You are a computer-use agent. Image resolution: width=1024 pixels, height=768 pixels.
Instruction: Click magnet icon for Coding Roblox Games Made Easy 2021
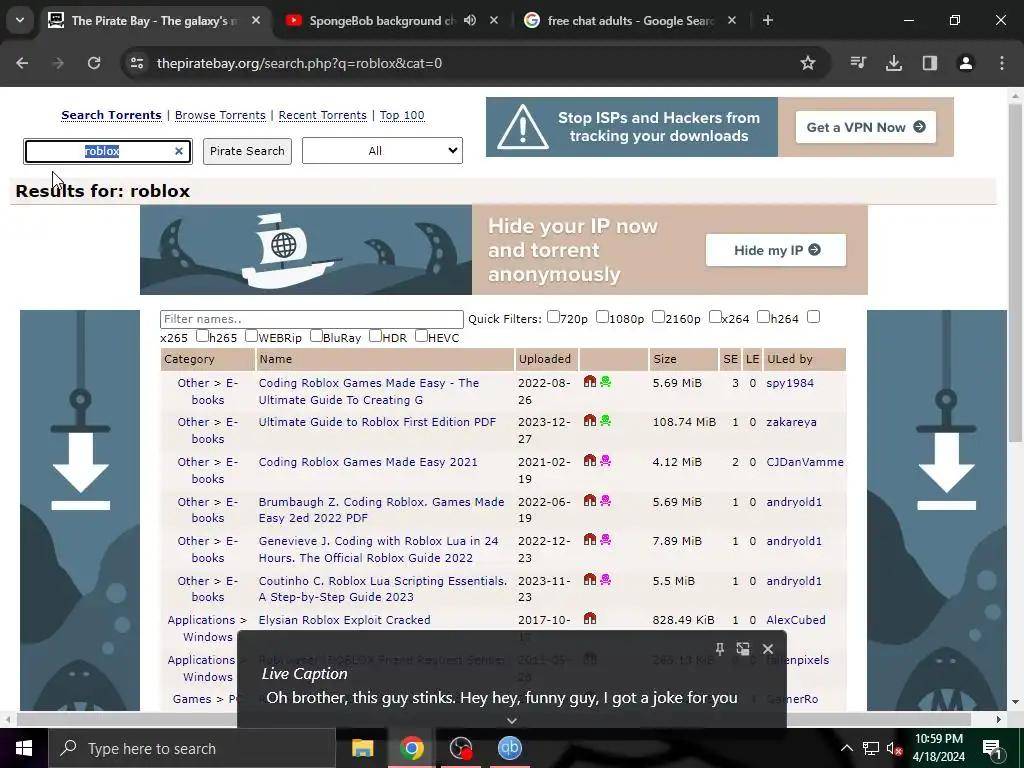590,460
